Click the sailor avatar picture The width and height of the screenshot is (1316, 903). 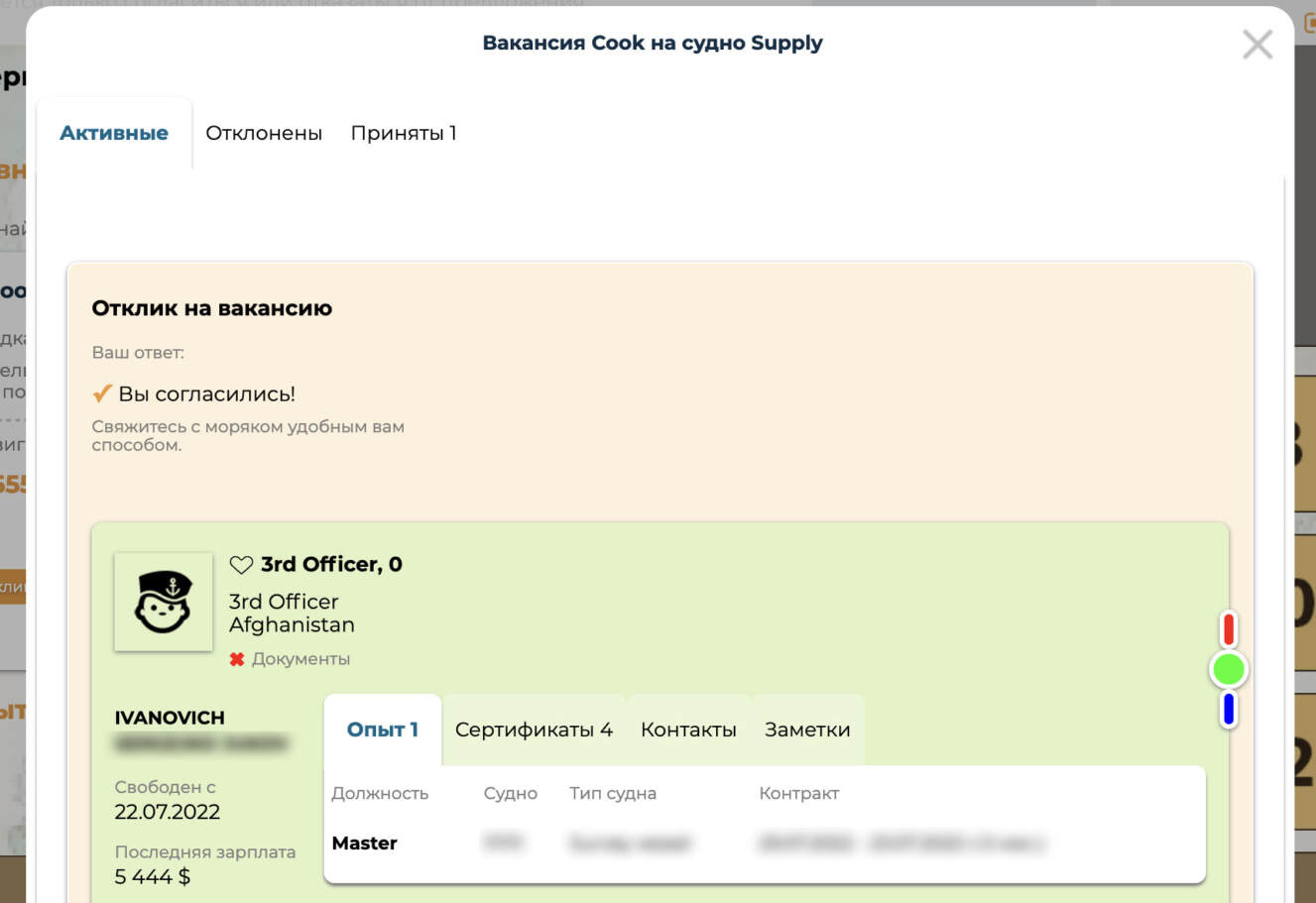coord(164,602)
